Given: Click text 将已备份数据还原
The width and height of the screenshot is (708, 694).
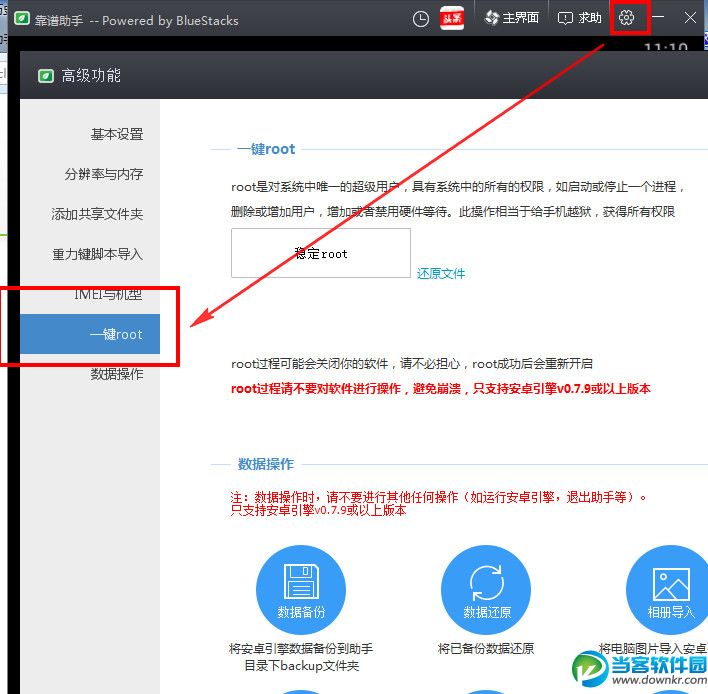Looking at the screenshot, I should (486, 649).
